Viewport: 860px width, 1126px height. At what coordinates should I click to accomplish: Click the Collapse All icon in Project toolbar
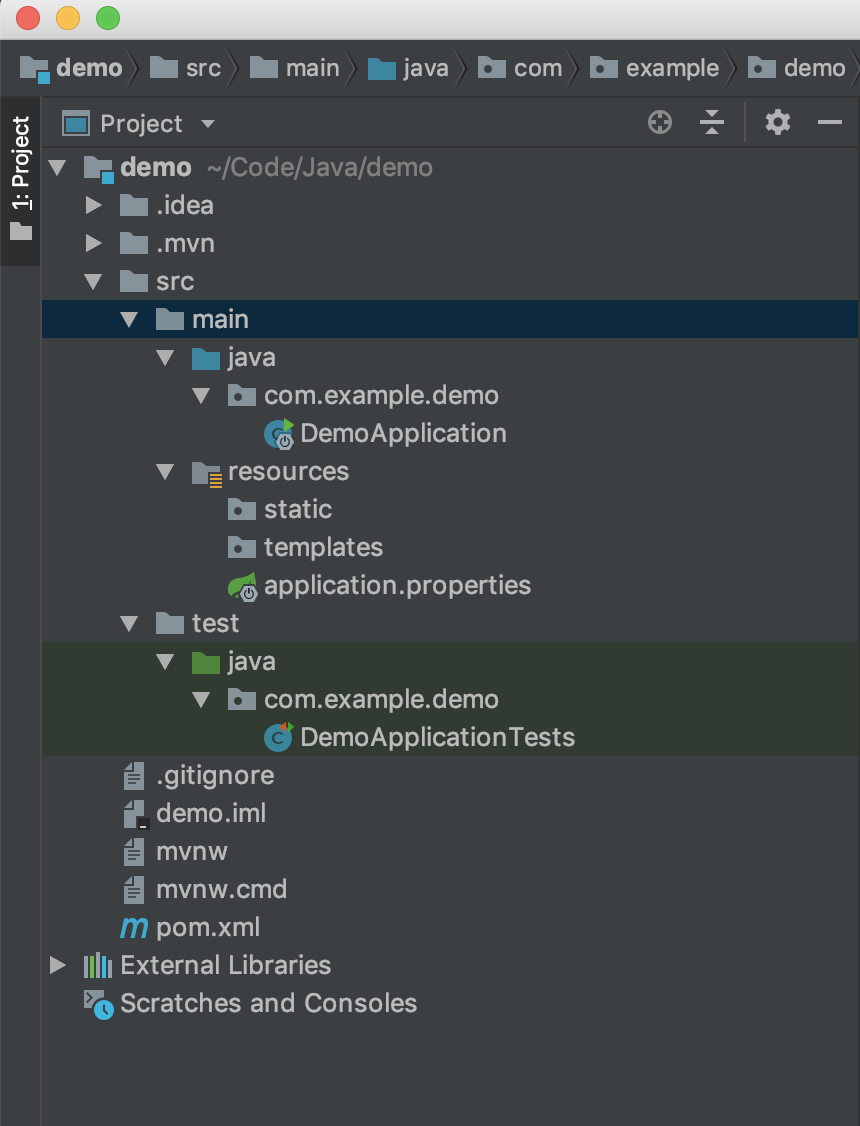pyautogui.click(x=712, y=123)
